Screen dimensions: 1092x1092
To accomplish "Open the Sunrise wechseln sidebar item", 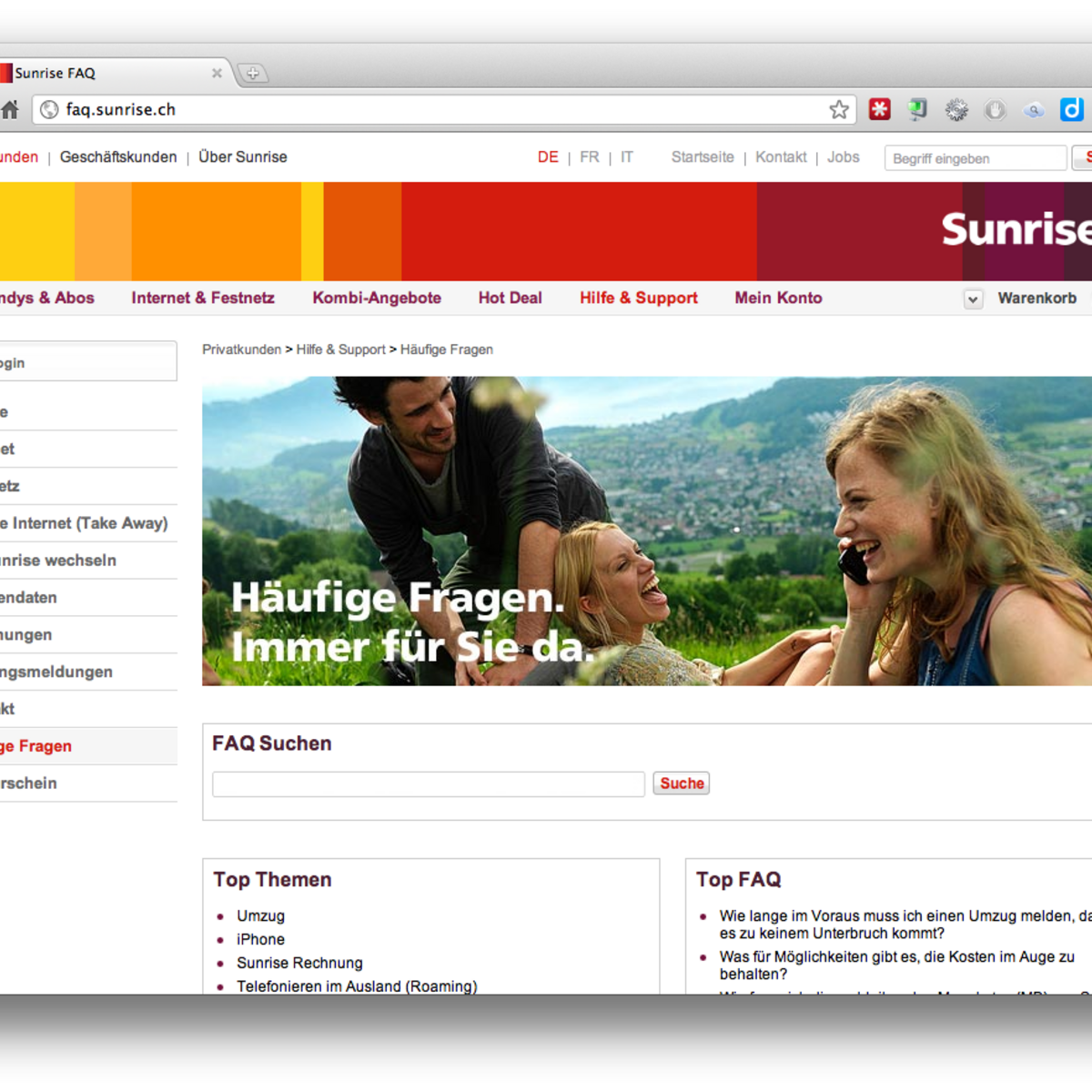I will point(88,561).
